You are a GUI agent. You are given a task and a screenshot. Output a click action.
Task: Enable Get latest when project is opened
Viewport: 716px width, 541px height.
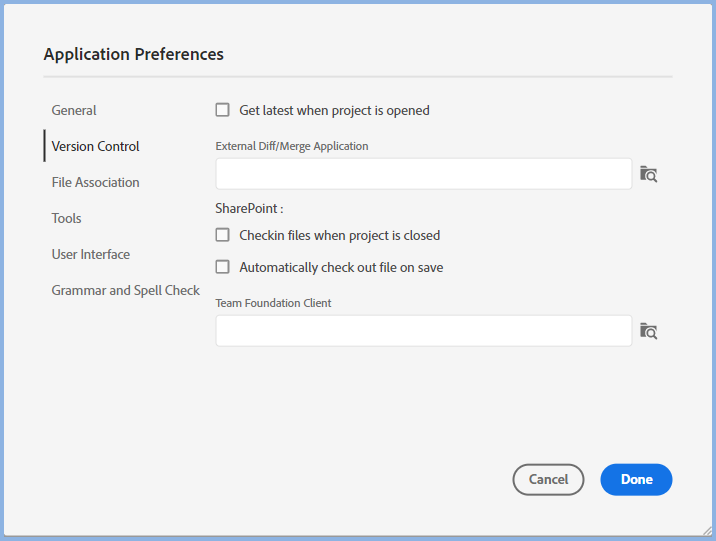click(x=223, y=110)
